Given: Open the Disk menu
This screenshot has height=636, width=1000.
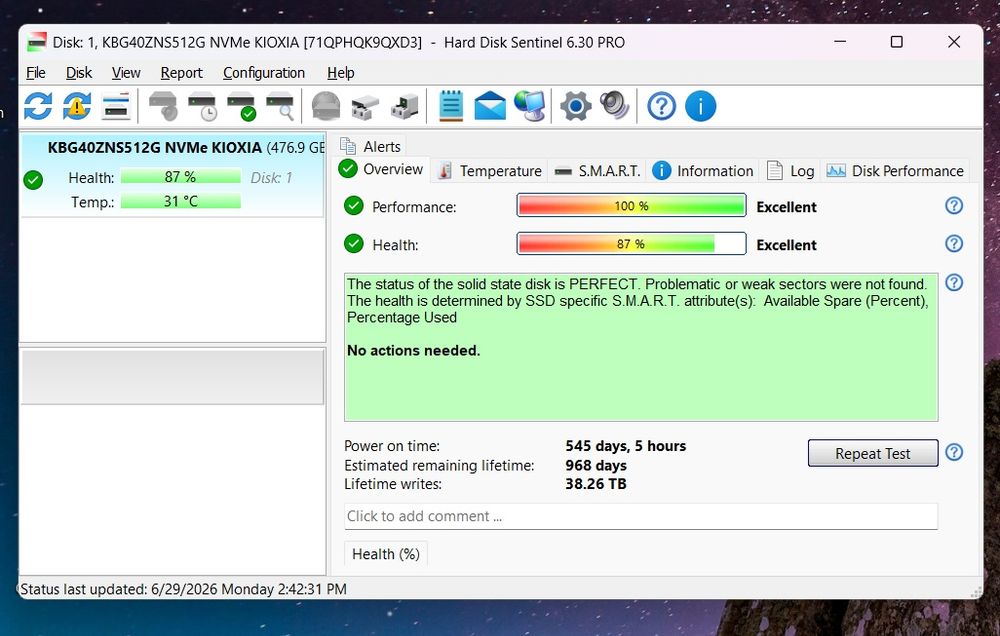Looking at the screenshot, I should tap(79, 73).
